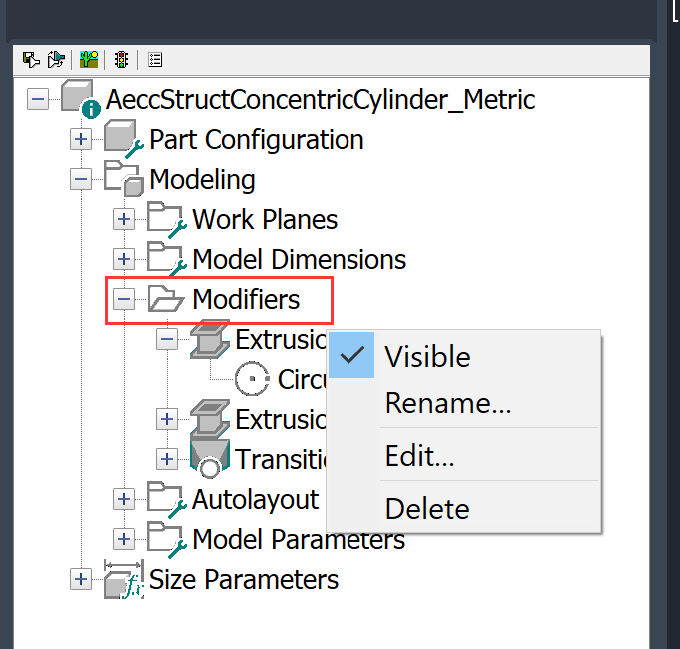Click the second Extrusion modifier icon
680x649 pixels.
pyautogui.click(x=210, y=419)
